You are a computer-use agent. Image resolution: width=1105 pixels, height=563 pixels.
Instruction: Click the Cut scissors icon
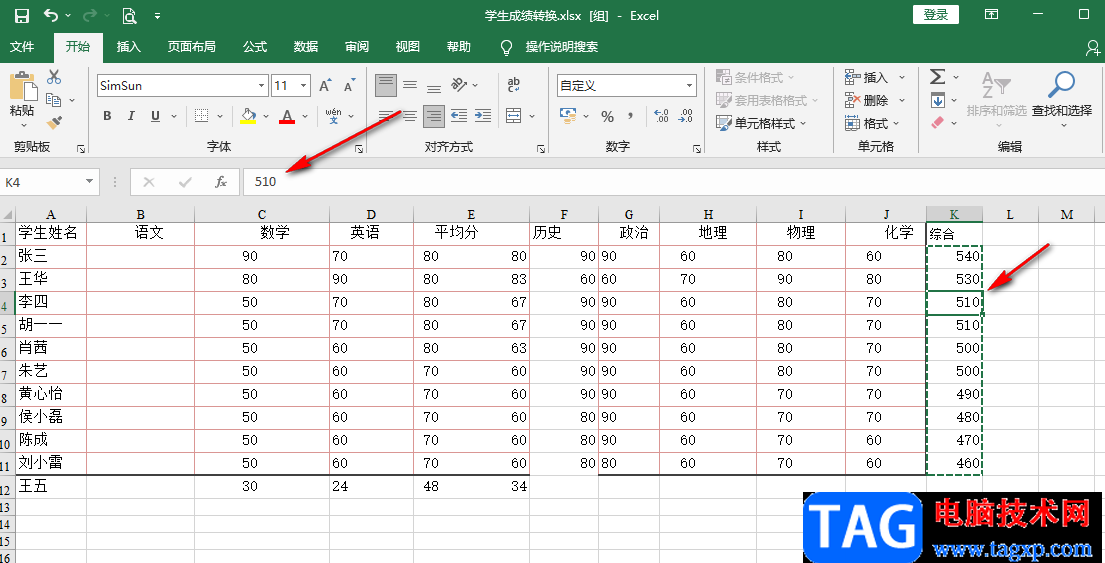coord(54,77)
